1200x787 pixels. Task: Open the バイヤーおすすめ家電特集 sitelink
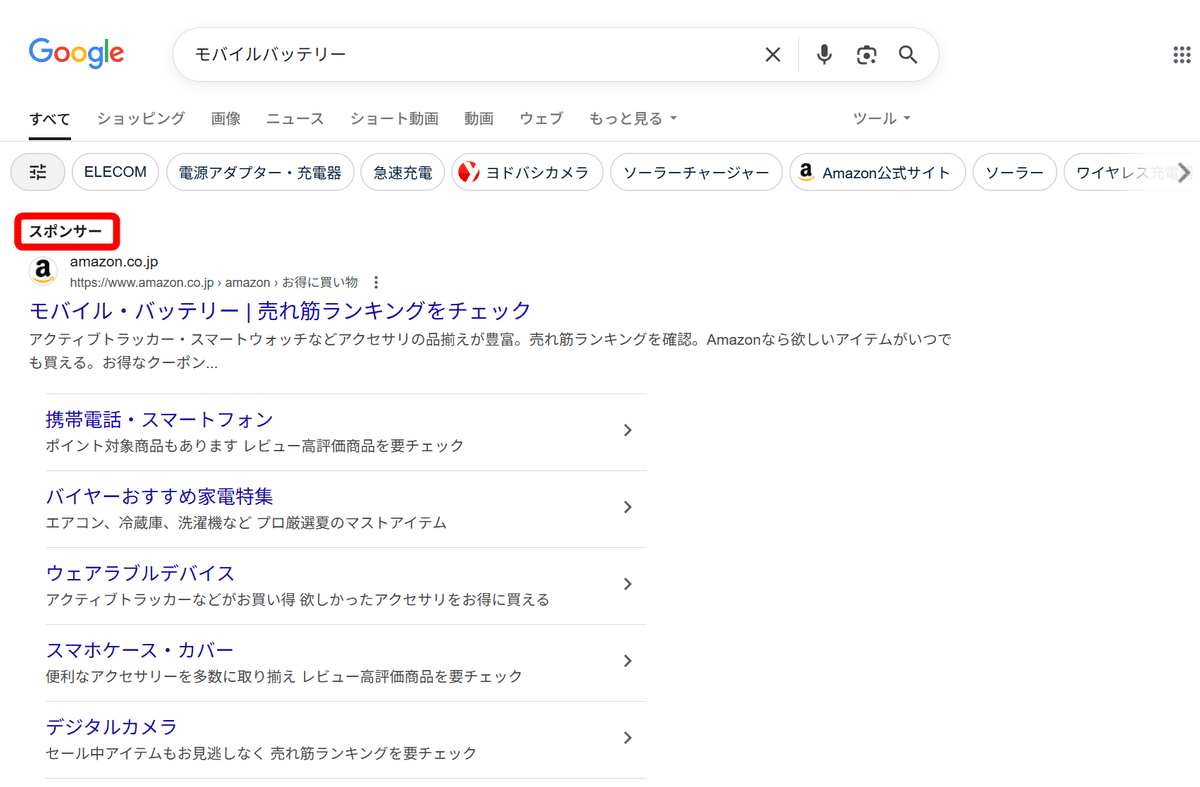[x=160, y=497]
